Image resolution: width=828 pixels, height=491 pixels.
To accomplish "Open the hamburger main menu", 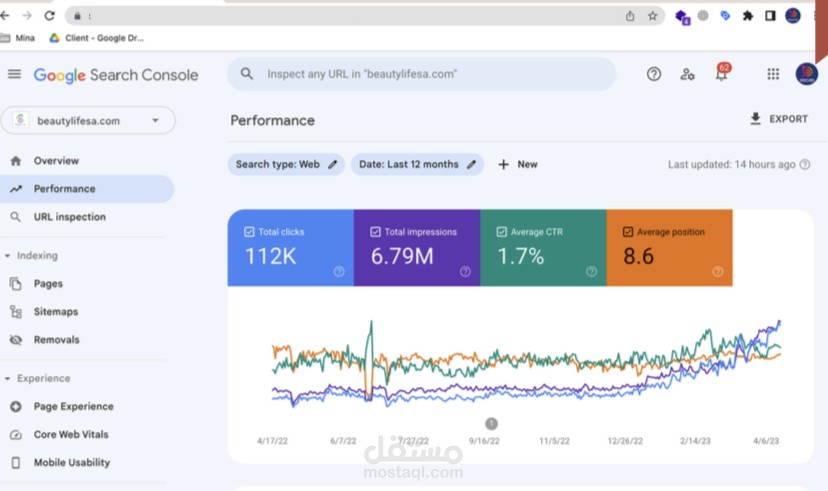I will [x=14, y=74].
